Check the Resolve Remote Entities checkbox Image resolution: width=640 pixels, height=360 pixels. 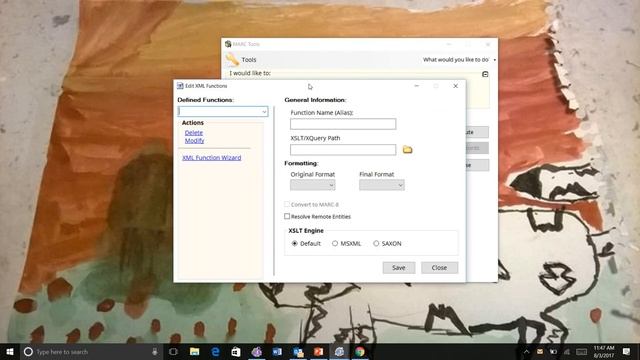[x=287, y=216]
